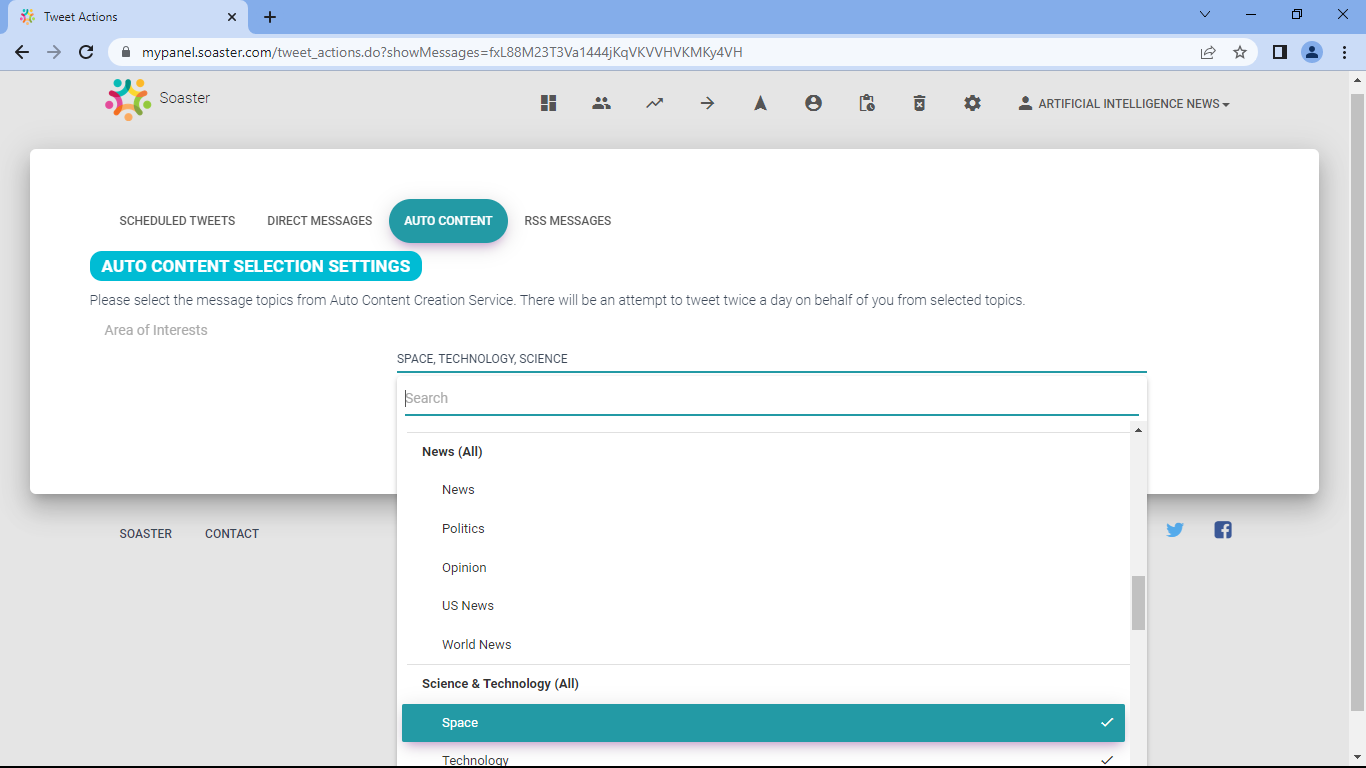Open the account circle profile icon
Image resolution: width=1366 pixels, height=768 pixels.
point(813,103)
